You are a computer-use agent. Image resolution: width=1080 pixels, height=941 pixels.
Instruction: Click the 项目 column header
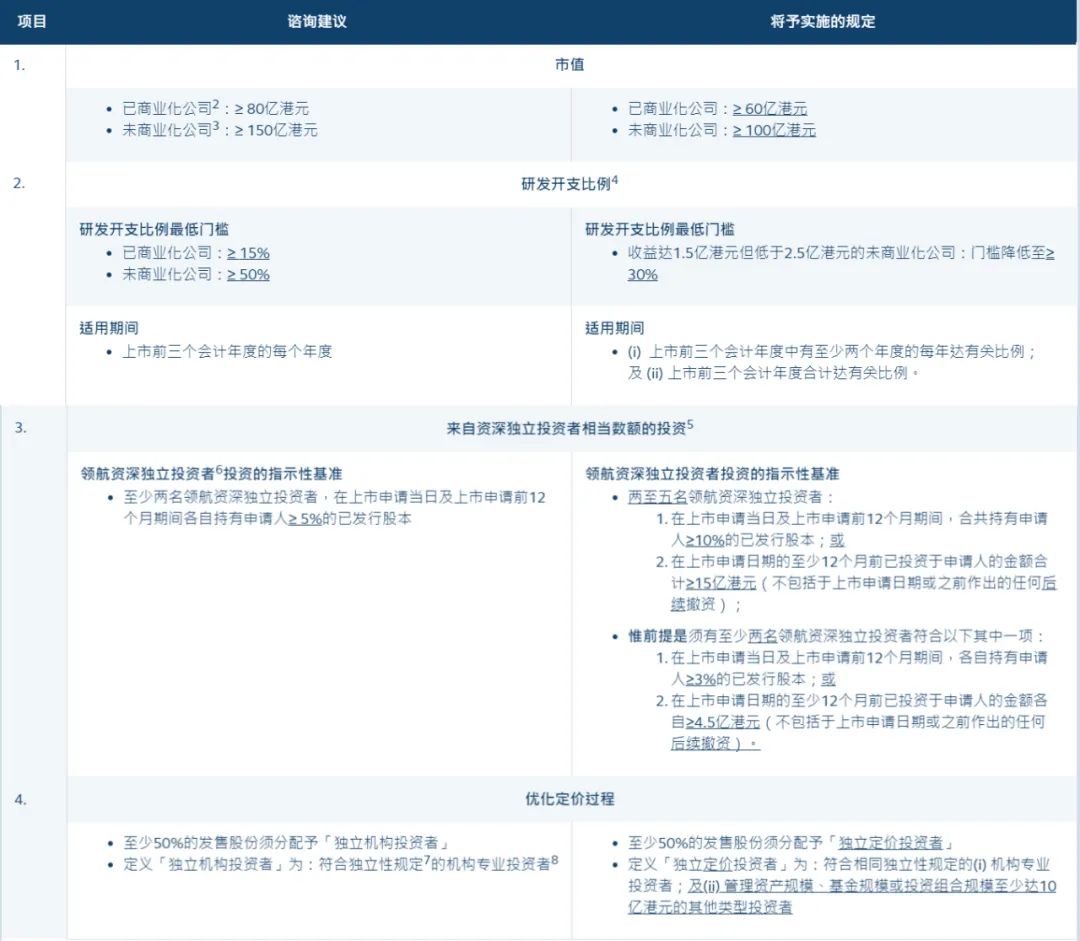pyautogui.click(x=32, y=20)
